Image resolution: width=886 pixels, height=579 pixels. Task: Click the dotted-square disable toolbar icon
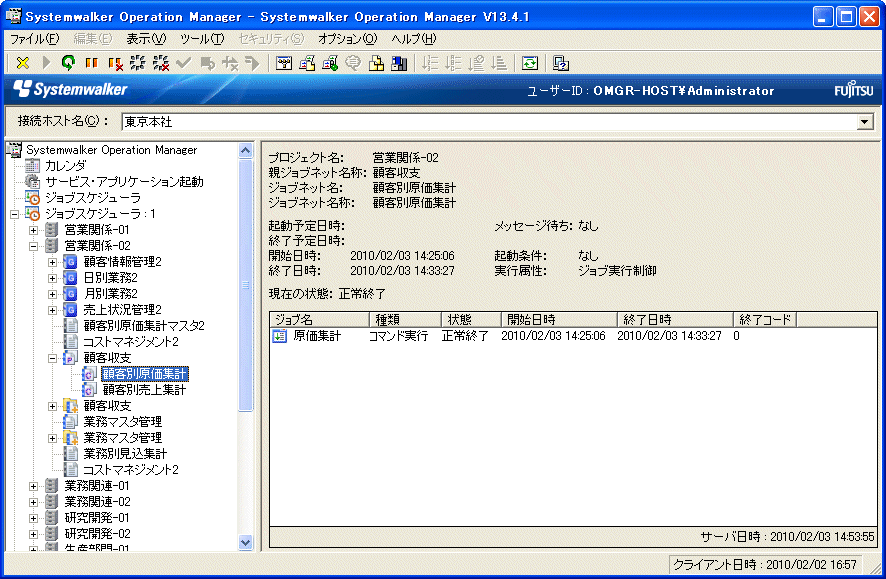click(137, 63)
